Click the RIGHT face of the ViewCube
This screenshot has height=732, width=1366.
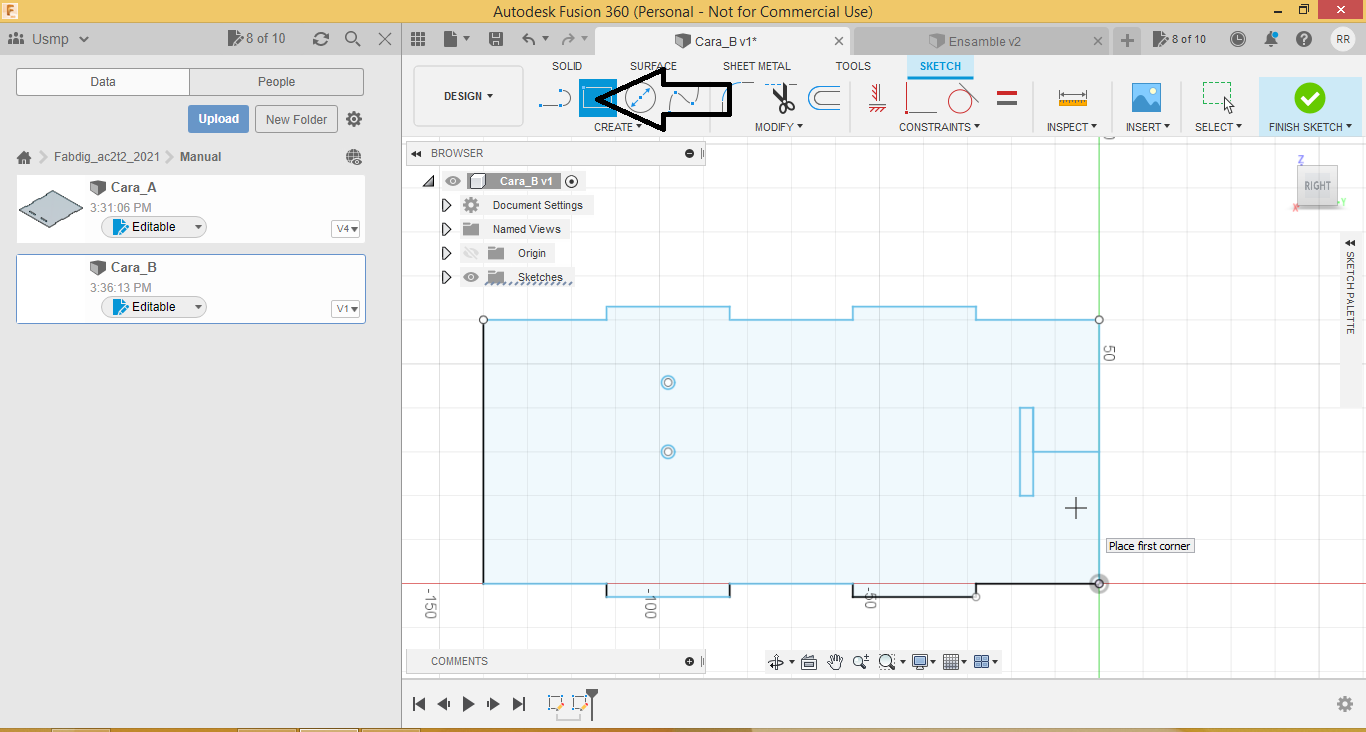[1317, 185]
